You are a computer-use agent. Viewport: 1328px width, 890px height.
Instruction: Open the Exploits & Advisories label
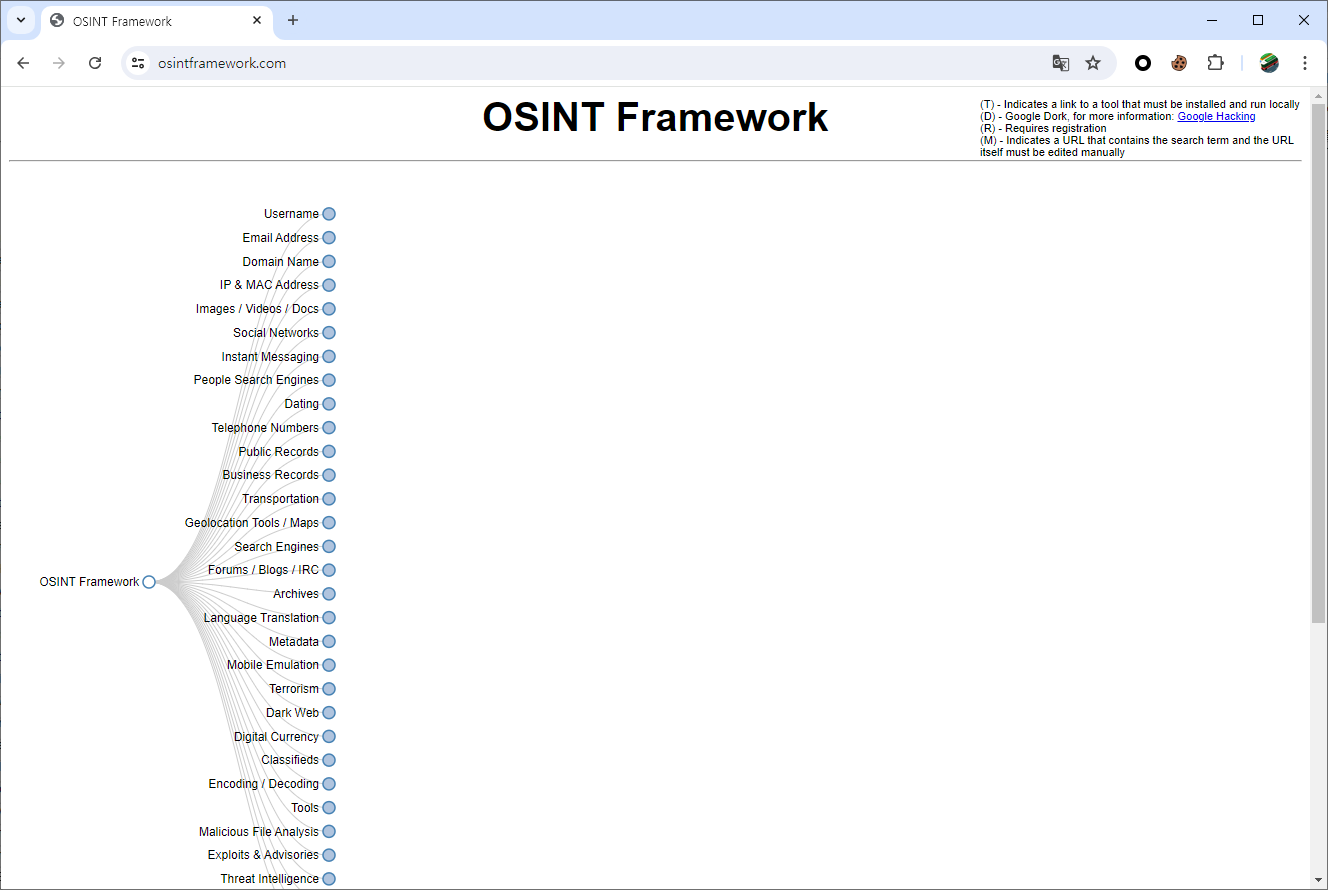[x=263, y=855]
